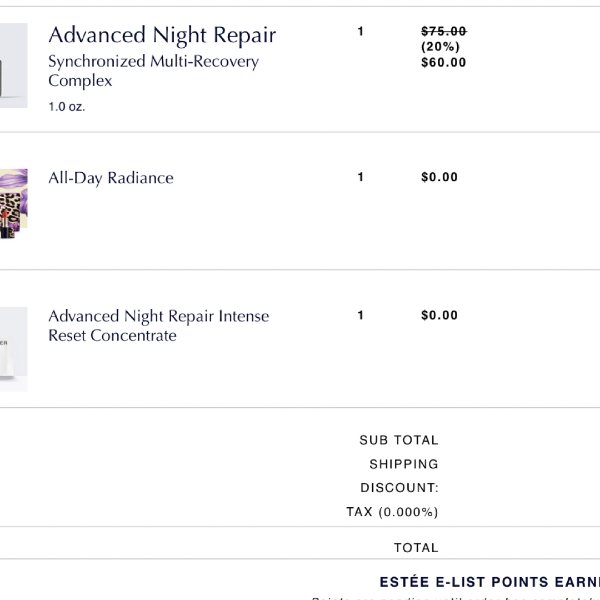Click the TOTAL row label
600x600 pixels.
click(x=416, y=548)
